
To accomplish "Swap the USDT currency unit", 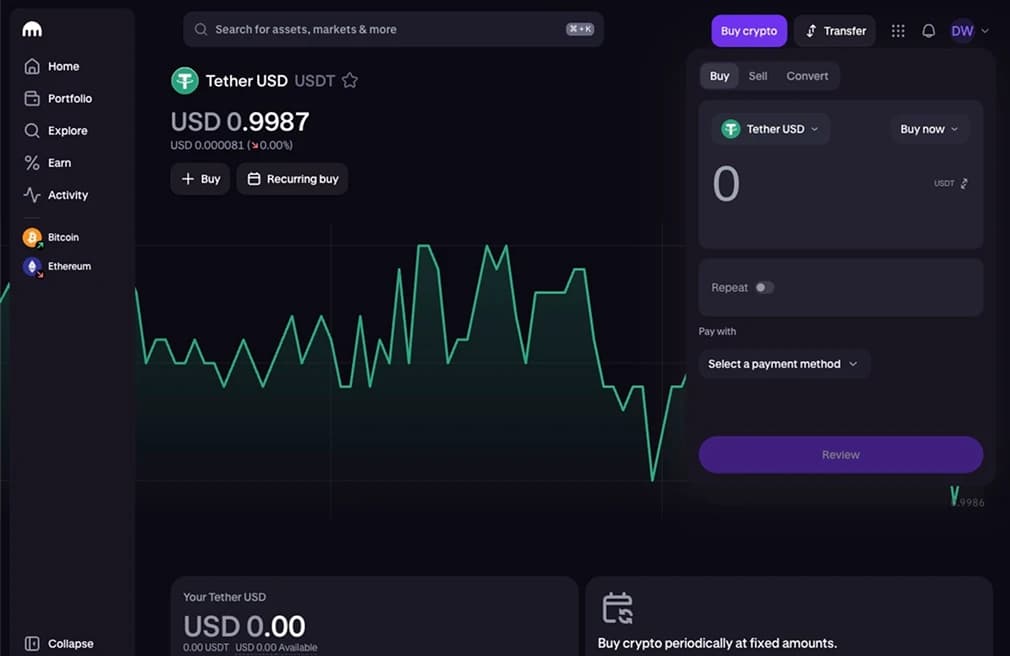I will [951, 184].
